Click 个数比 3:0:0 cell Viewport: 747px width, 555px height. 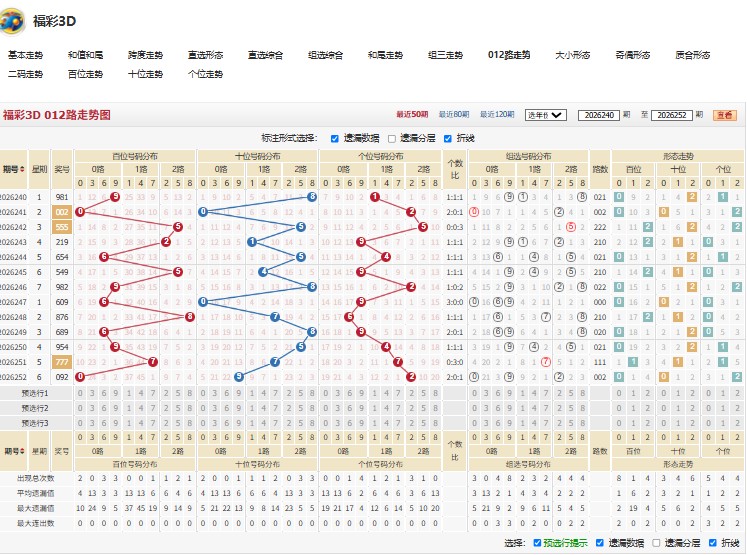pyautogui.click(x=455, y=302)
